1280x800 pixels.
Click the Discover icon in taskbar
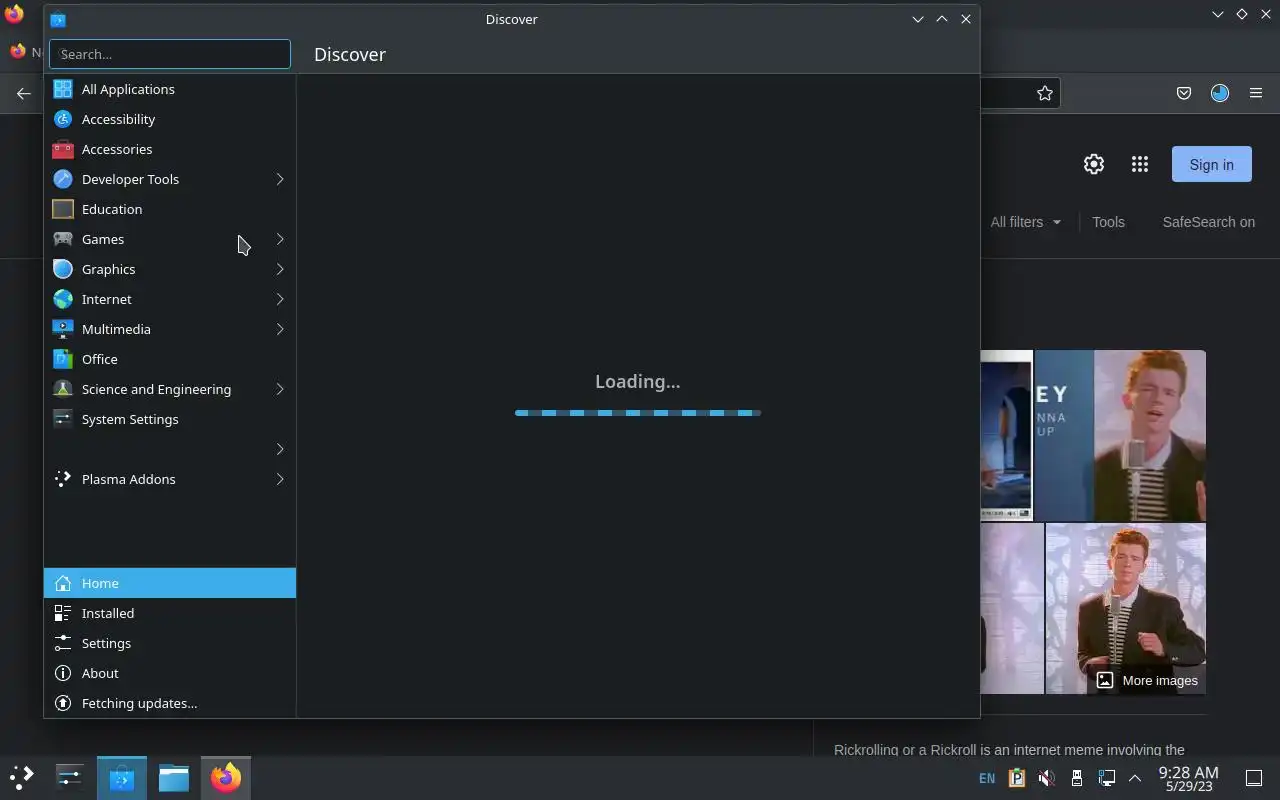pyautogui.click(x=122, y=777)
